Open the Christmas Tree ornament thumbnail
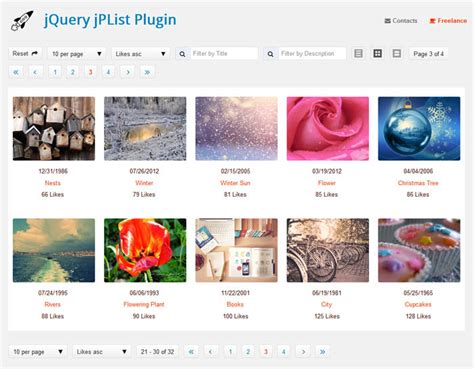474x369 pixels. [419, 129]
